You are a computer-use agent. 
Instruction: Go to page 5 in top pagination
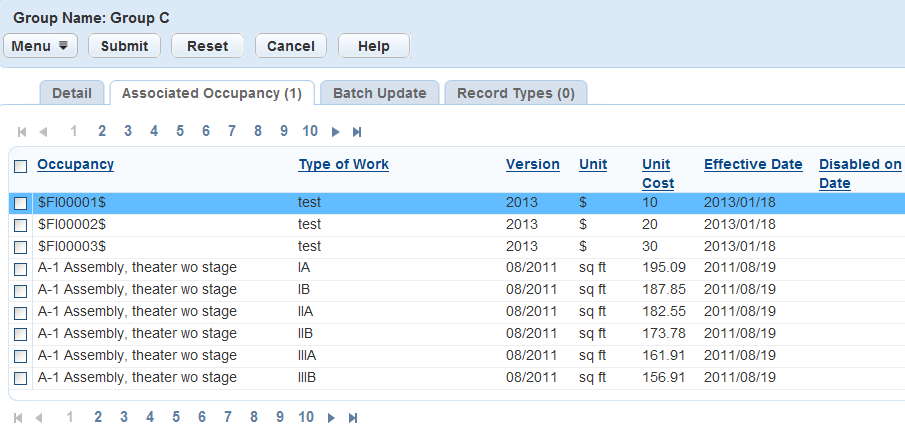180,131
